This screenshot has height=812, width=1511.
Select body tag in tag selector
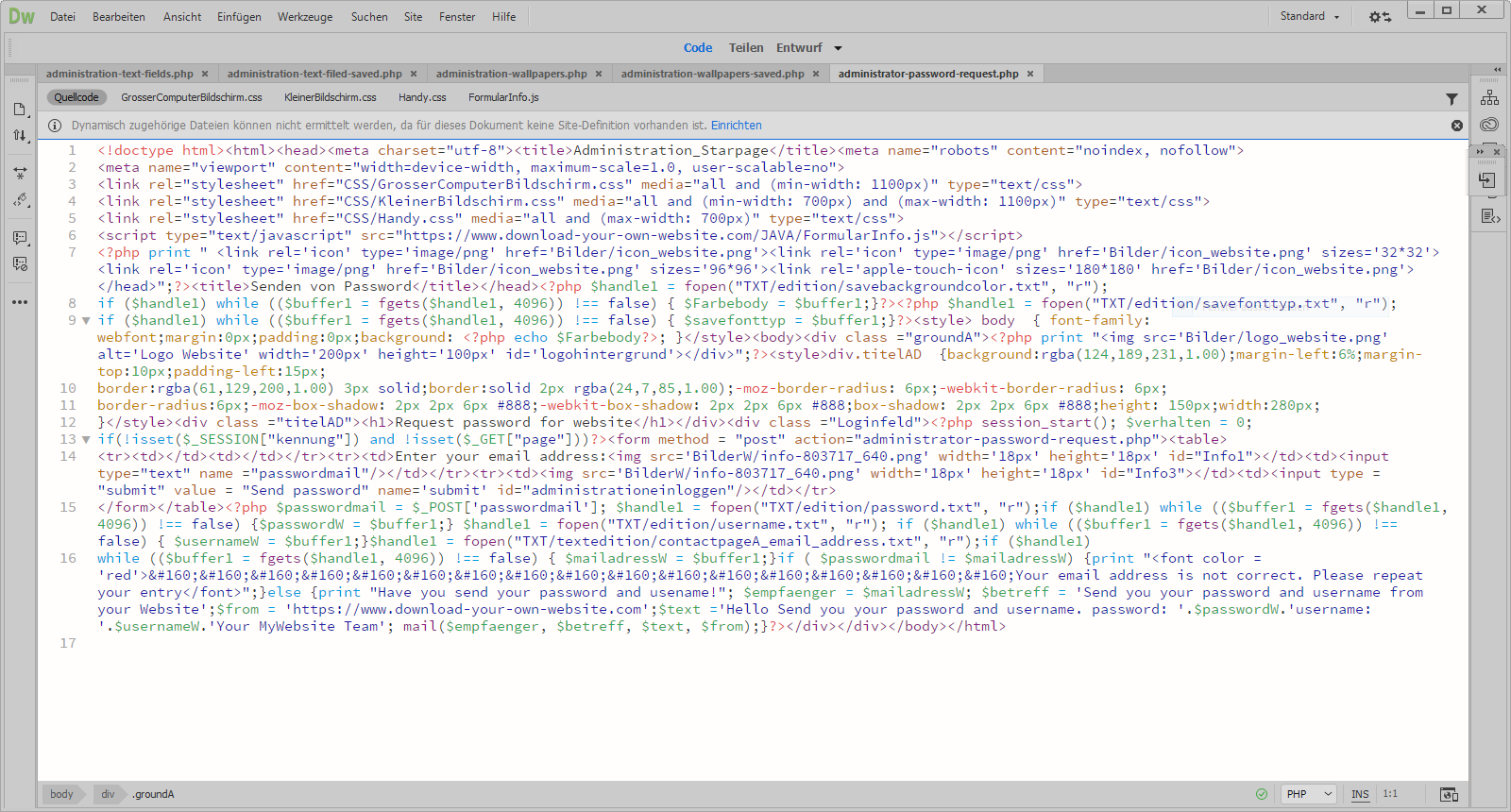tap(61, 794)
